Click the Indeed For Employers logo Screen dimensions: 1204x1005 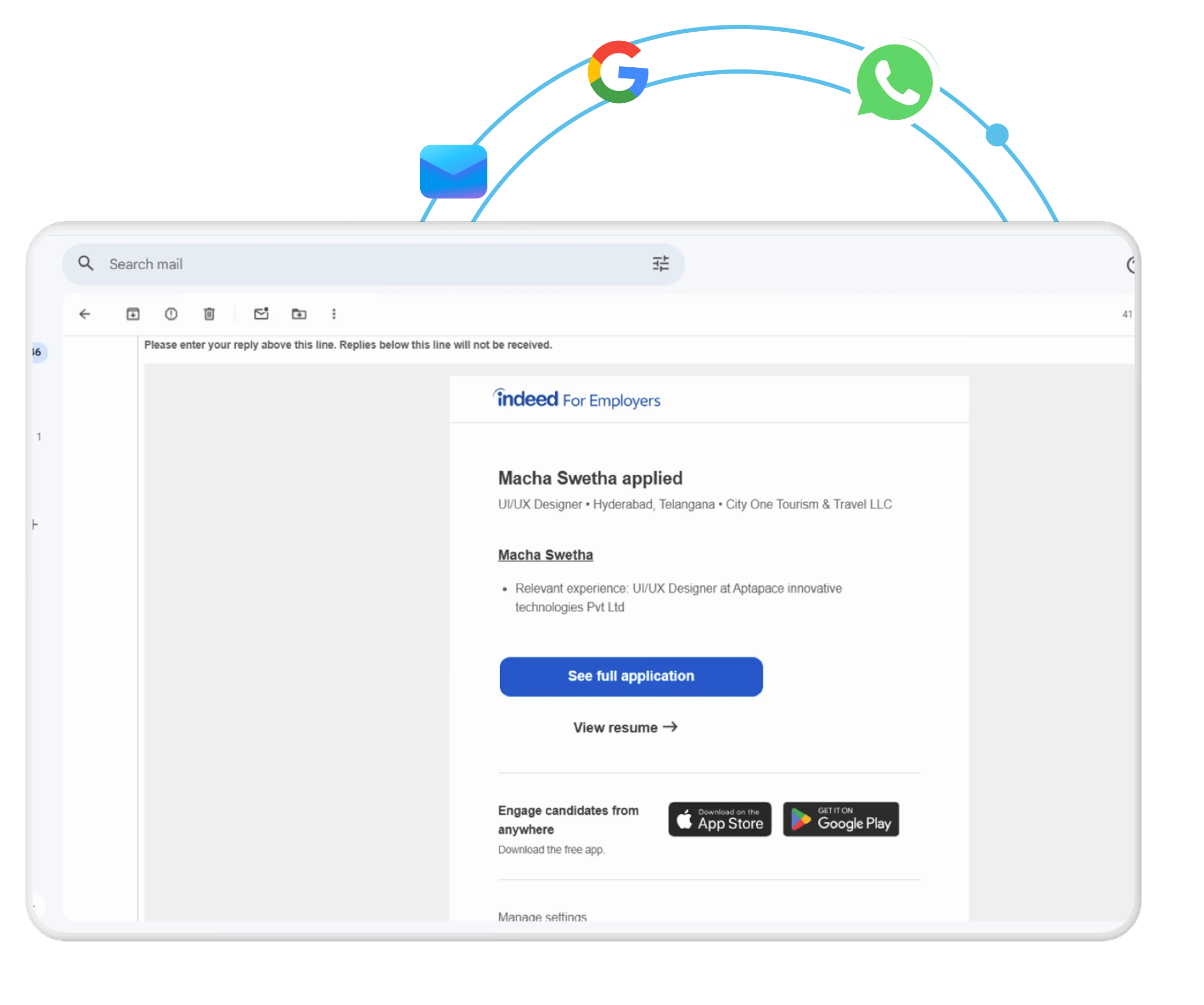(x=576, y=399)
